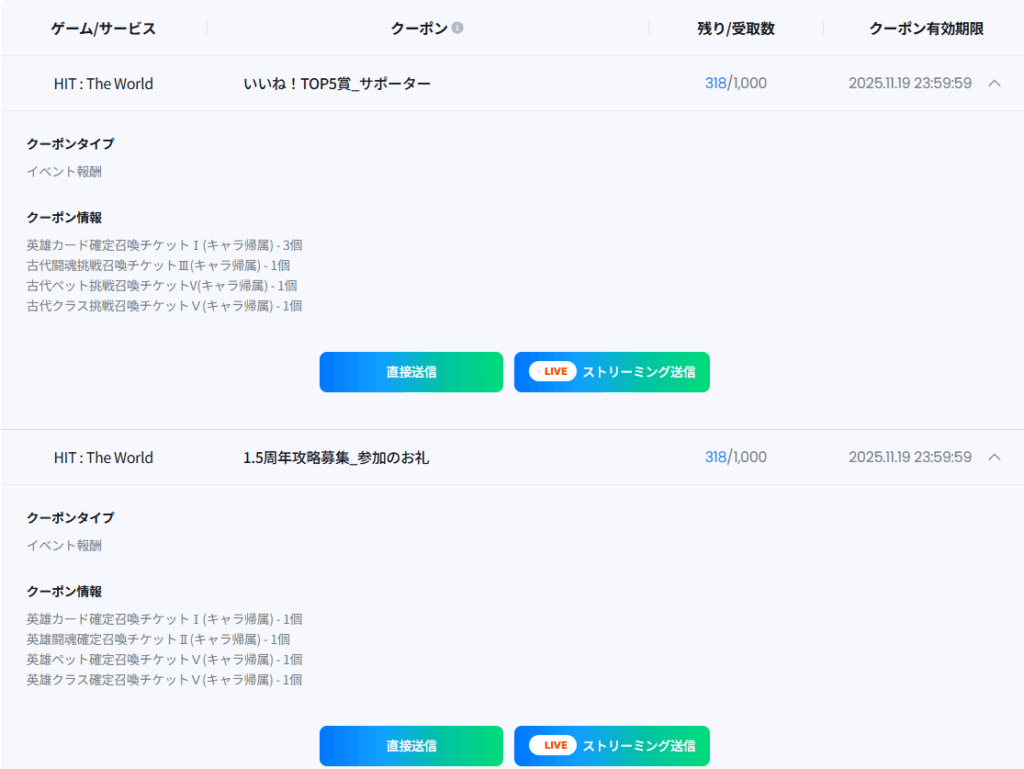Select the ゲーム/サービス column header
1024x769 pixels.
tap(103, 29)
